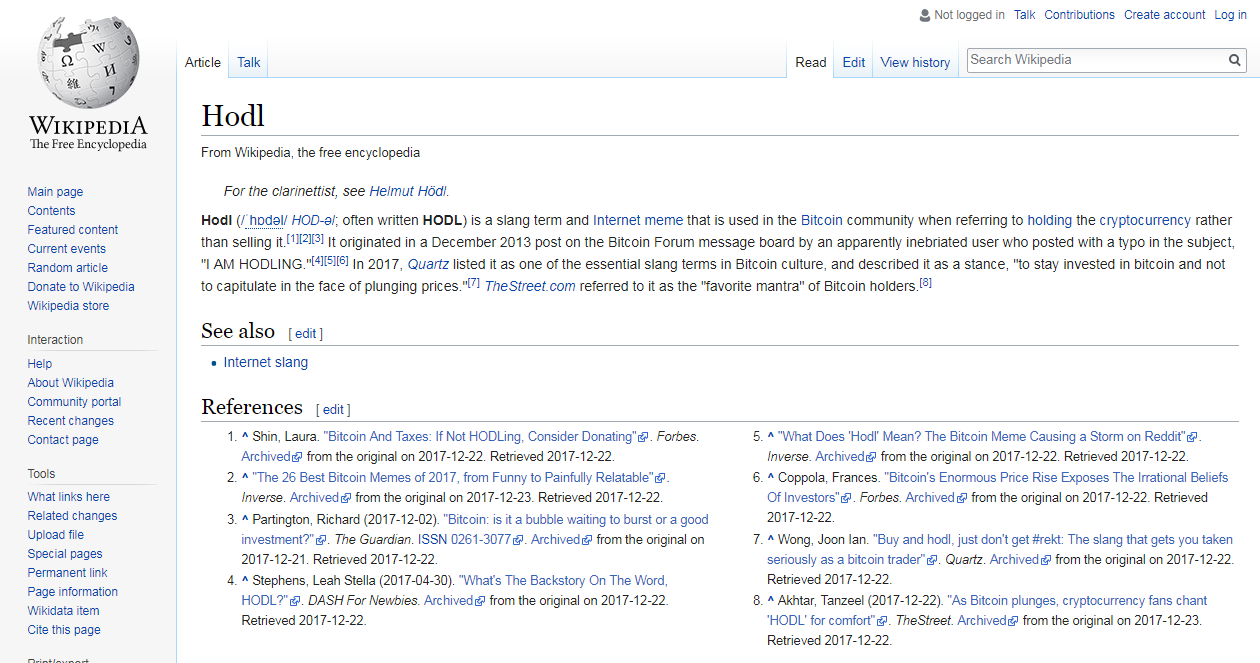Open About Wikipedia

(x=71, y=383)
